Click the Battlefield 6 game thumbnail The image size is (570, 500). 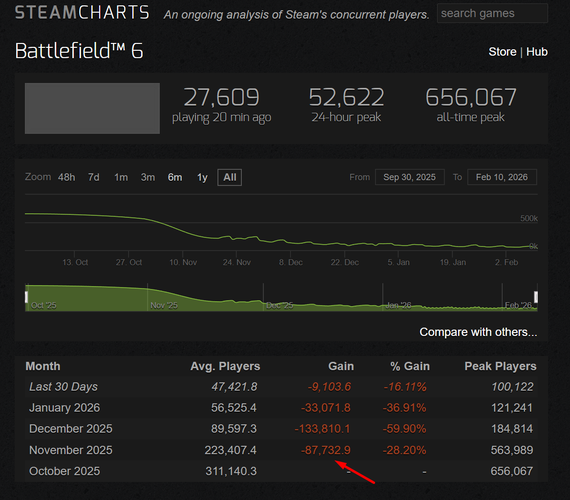[92, 108]
